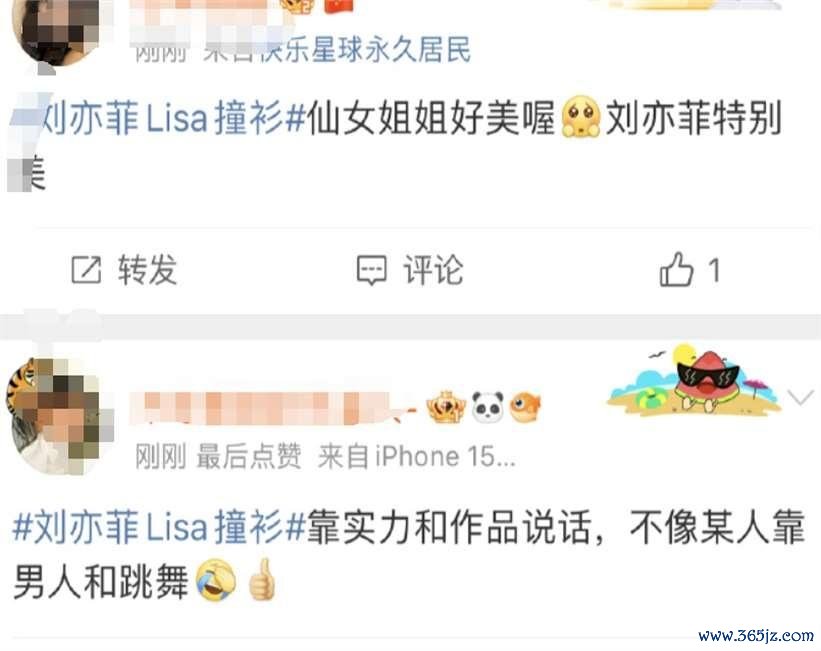Image resolution: width=821 pixels, height=651 pixels.
Task: Open the comment (评论) speech bubble icon
Action: tap(372, 270)
